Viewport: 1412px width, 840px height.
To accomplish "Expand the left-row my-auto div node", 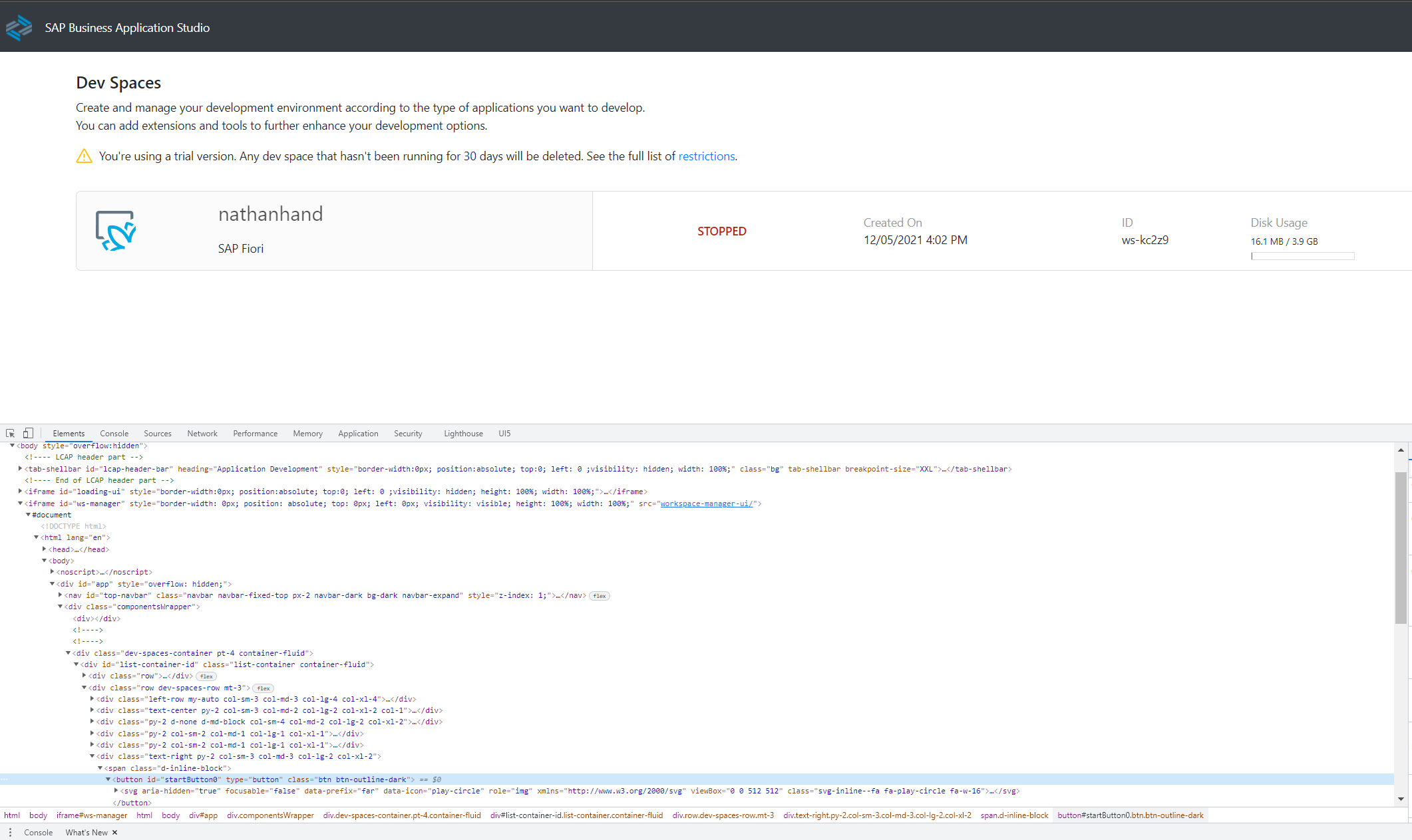I will [x=92, y=699].
